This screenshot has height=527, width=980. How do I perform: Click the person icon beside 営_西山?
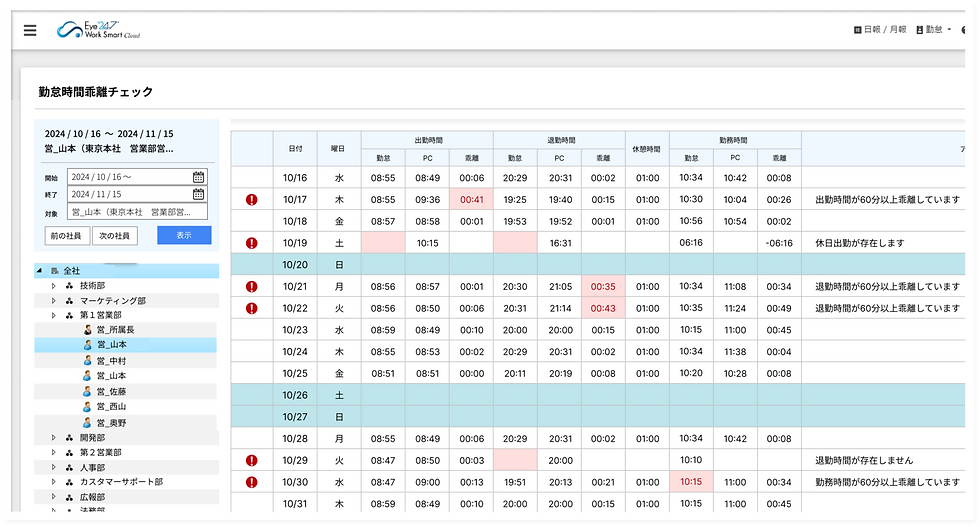click(x=88, y=406)
